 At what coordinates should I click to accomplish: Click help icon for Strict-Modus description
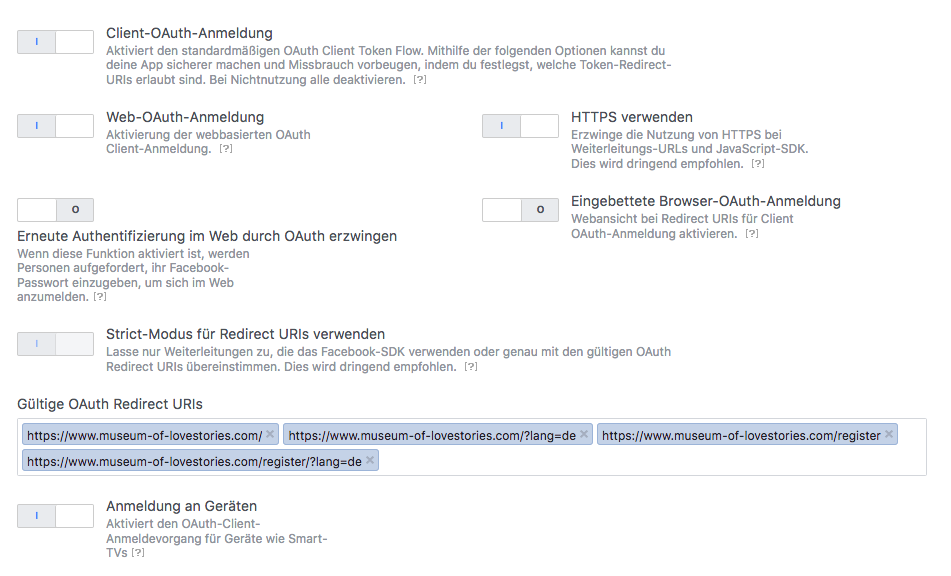click(471, 367)
